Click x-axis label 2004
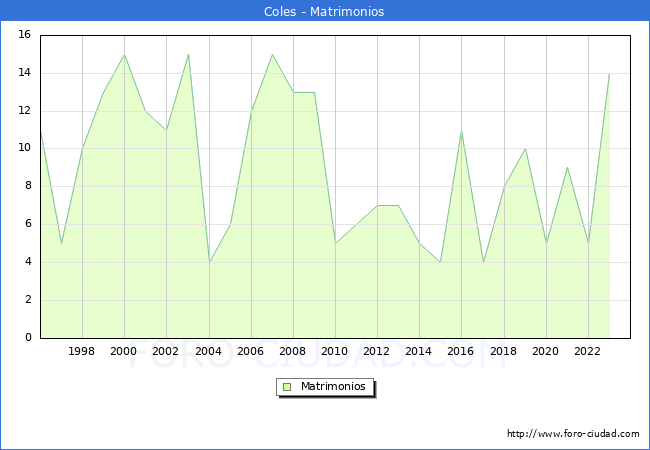This screenshot has height=450, width=650. coord(209,351)
